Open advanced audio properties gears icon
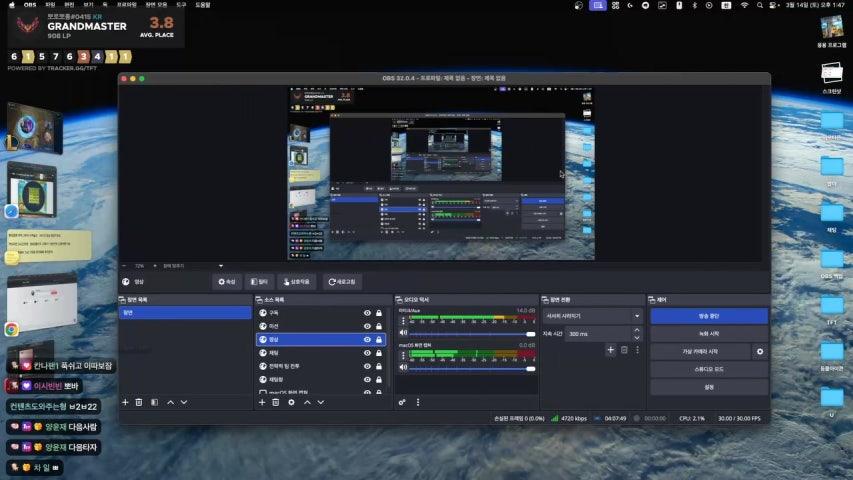Image resolution: width=853 pixels, height=480 pixels. 402,402
